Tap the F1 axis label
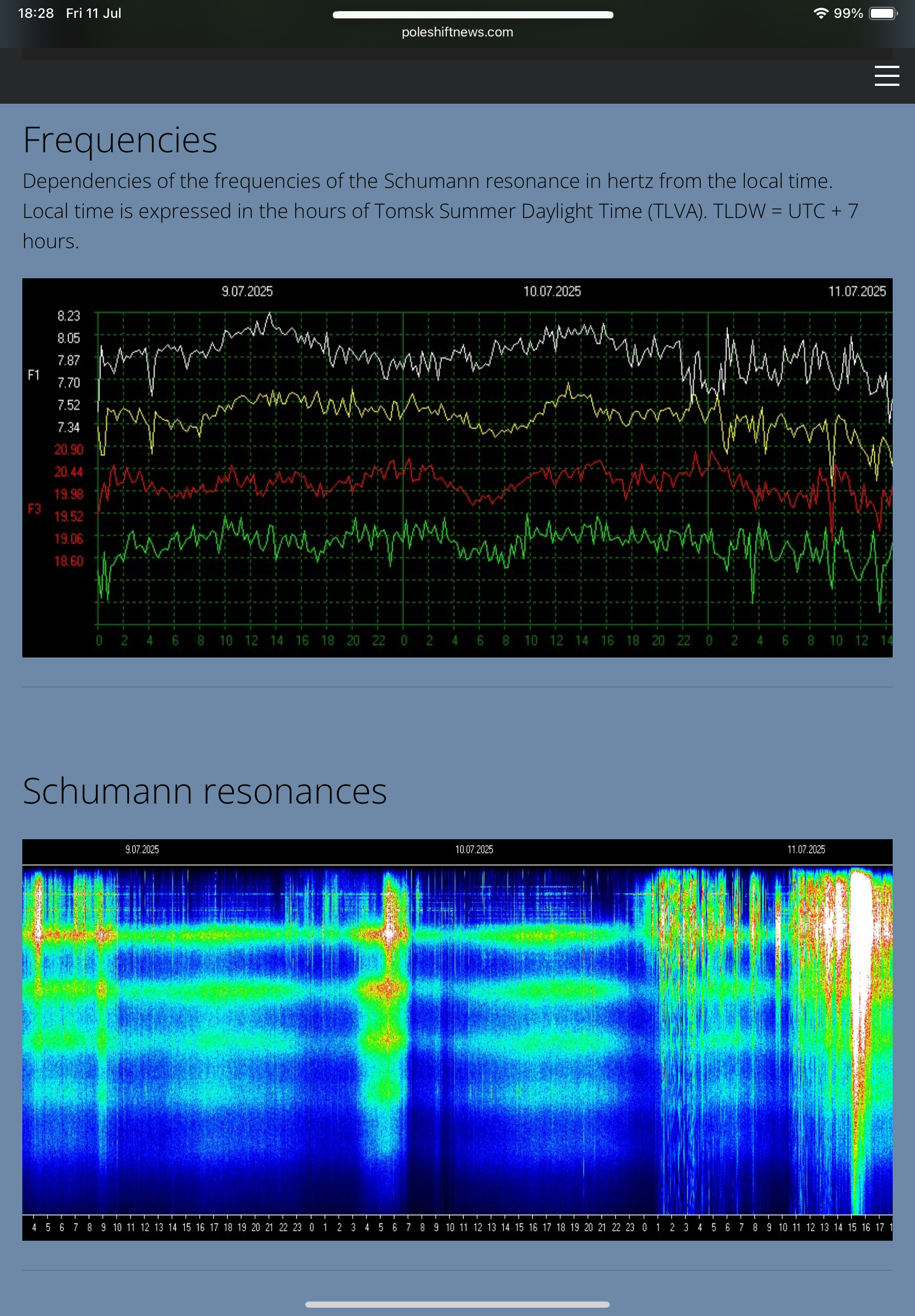The height and width of the screenshot is (1316, 915). click(x=34, y=375)
